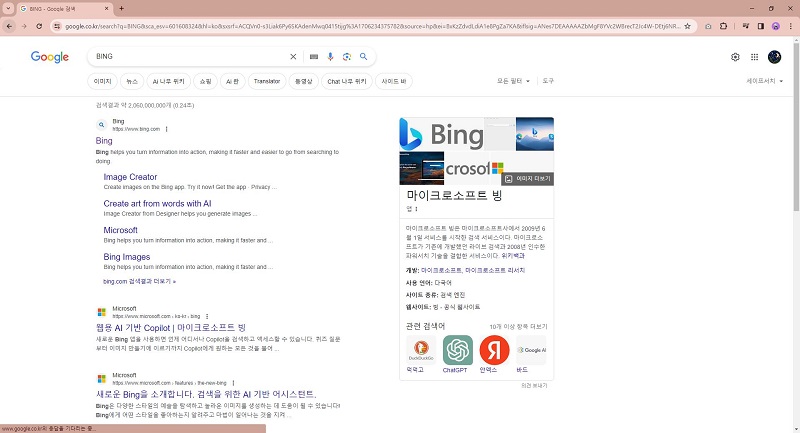Open more options for Copilot microsoft.com result
This screenshot has height=433, width=800.
pyautogui.click(x=207, y=316)
